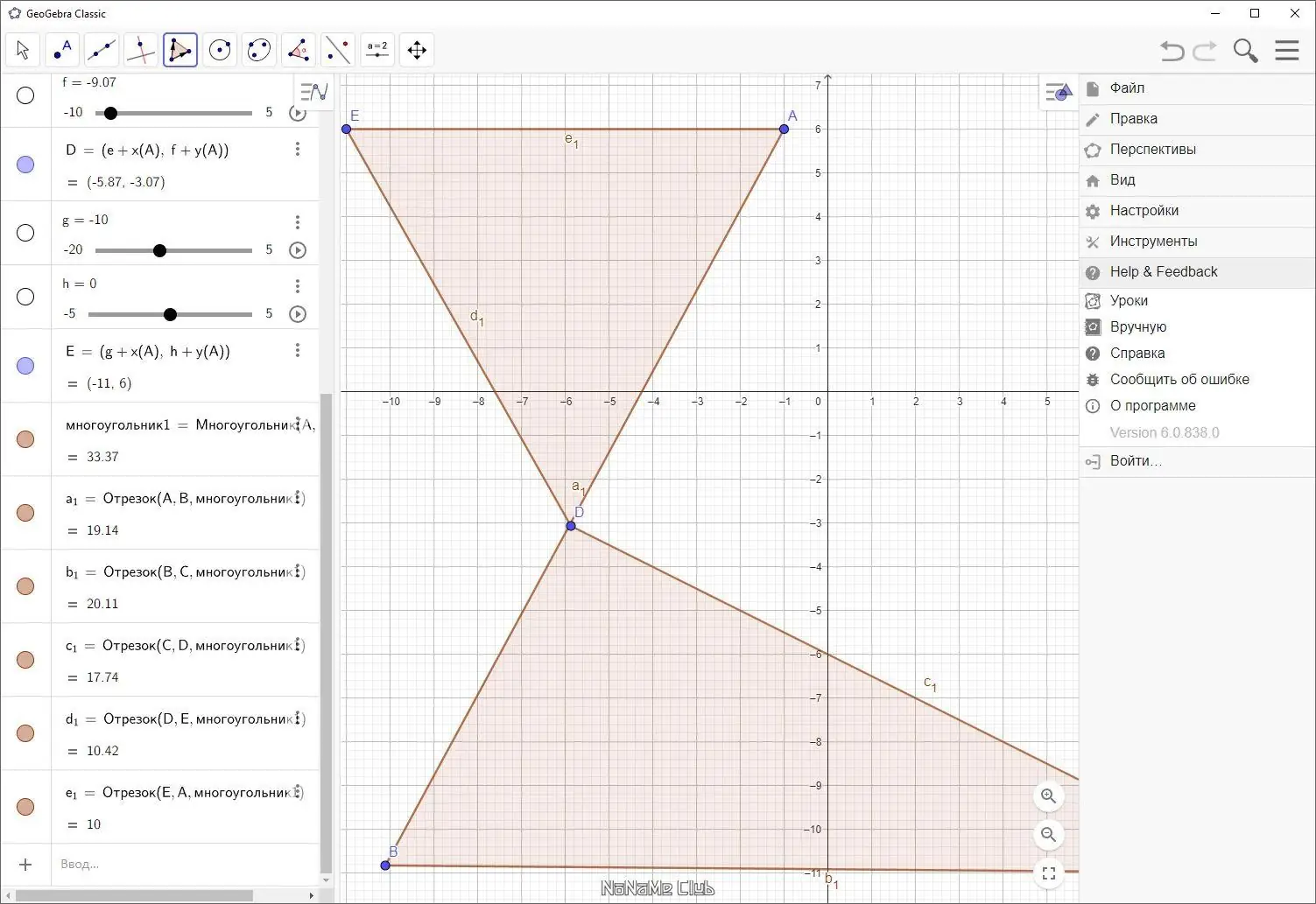1316x904 pixels.
Task: Open the Инструменты menu
Action: click(x=1197, y=242)
